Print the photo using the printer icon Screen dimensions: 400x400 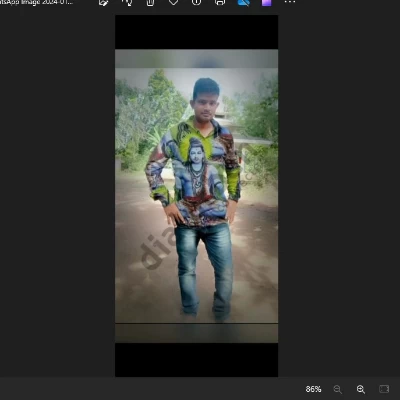point(220,2)
